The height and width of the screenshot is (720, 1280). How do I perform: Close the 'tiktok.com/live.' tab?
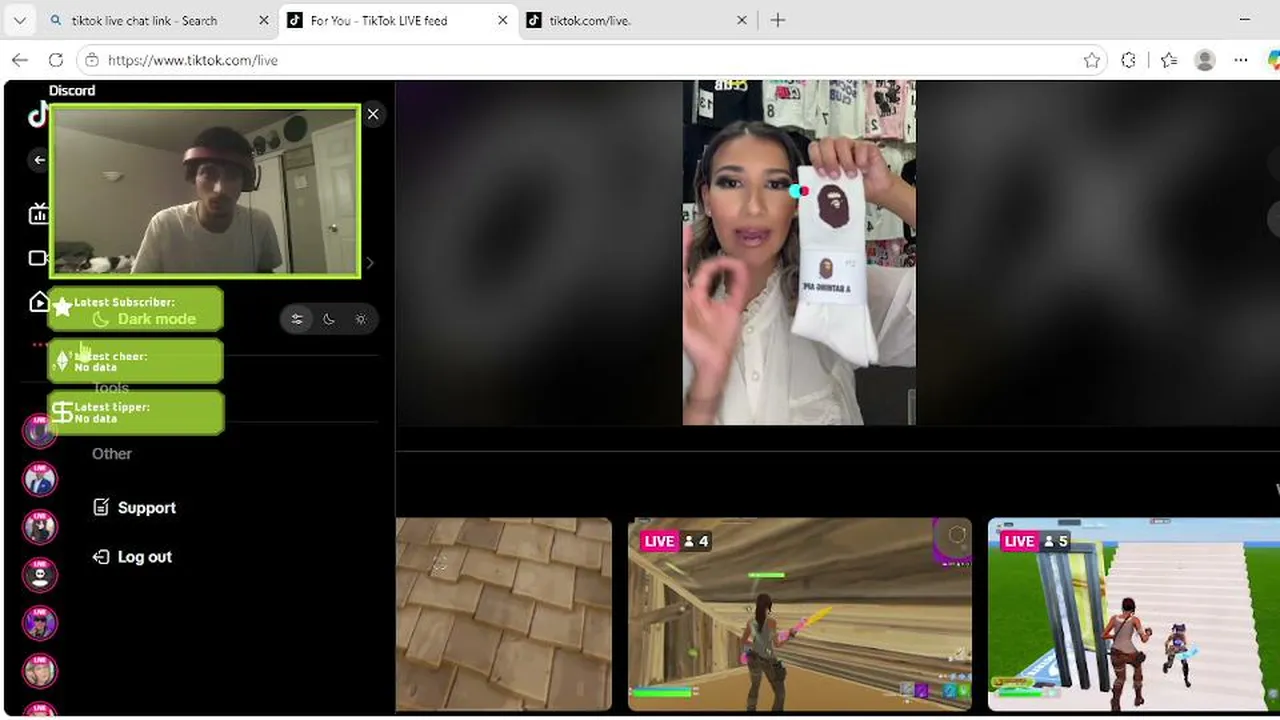[x=742, y=20]
